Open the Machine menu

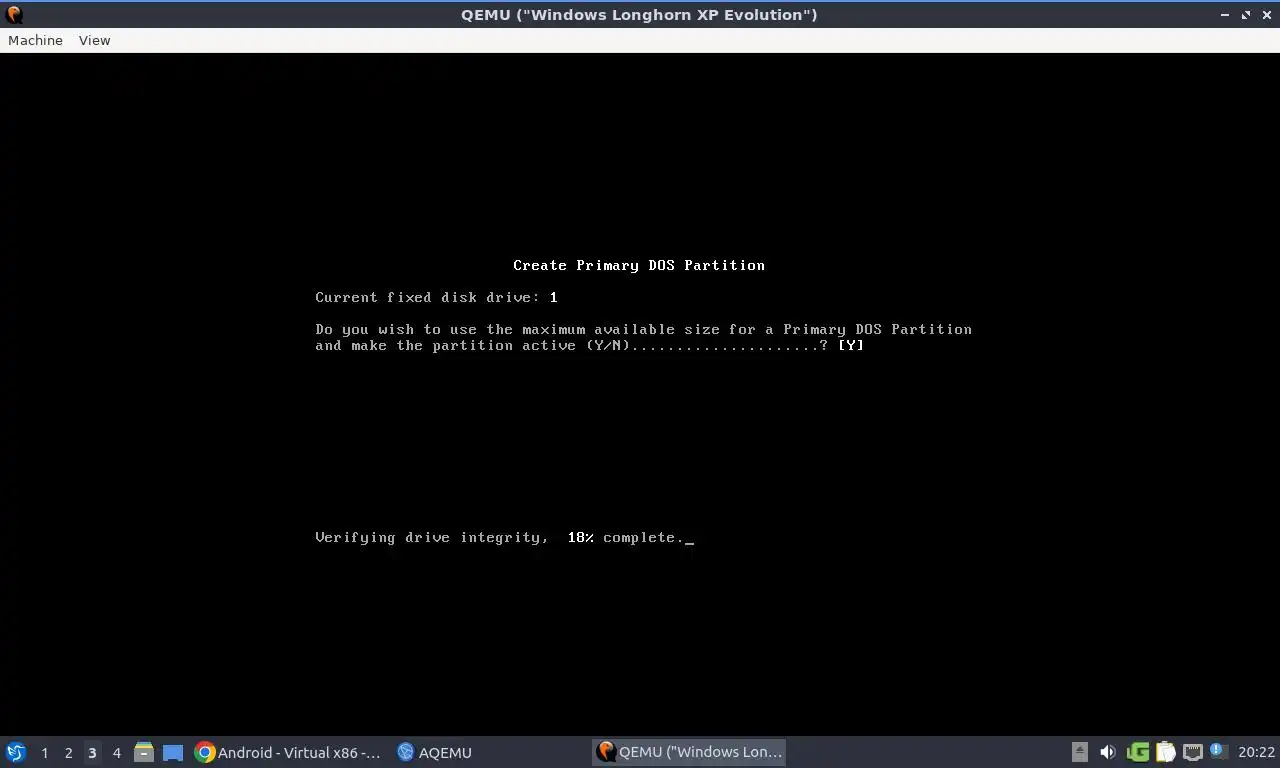click(x=35, y=40)
